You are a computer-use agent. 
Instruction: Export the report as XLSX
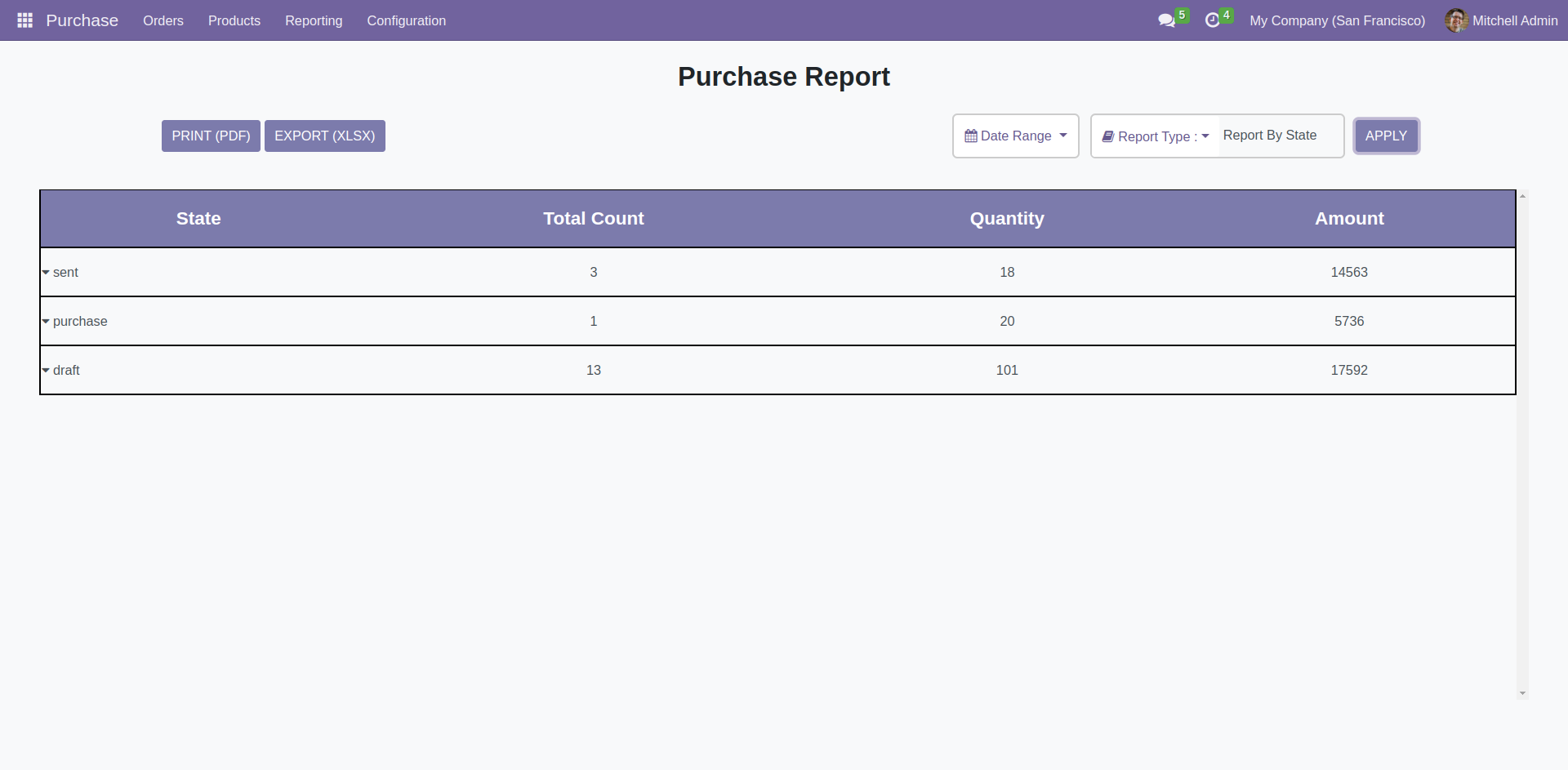click(324, 136)
